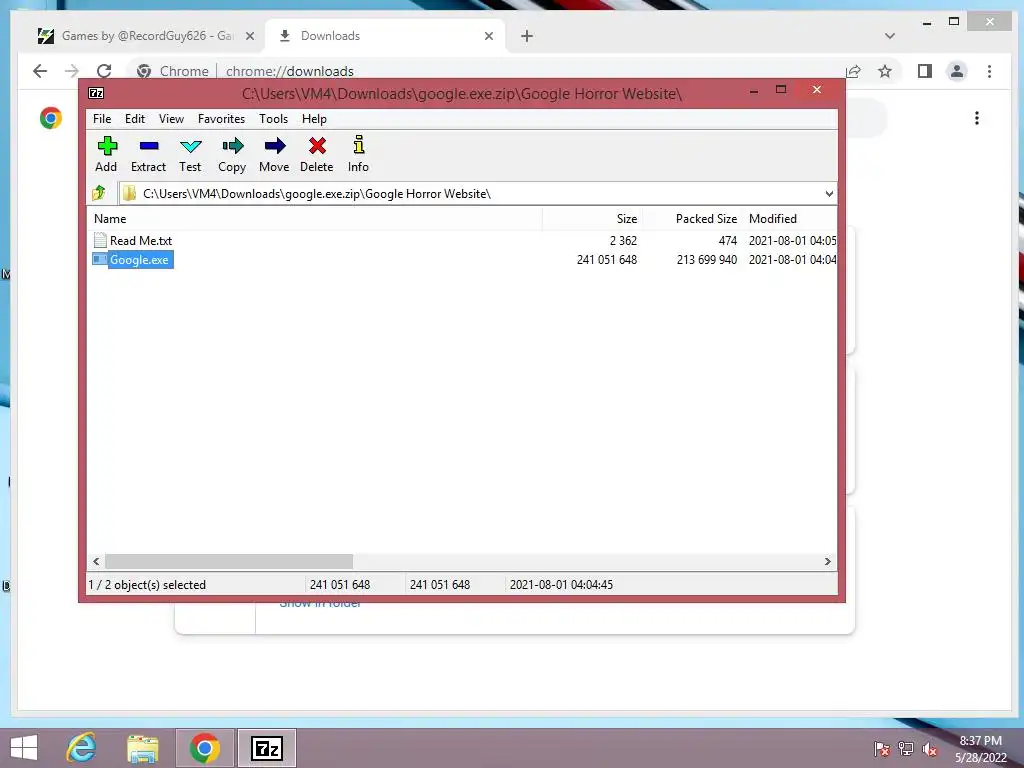Viewport: 1024px width, 768px height.
Task: Click scrollbar left arrow in 7-Zip
Action: 97,562
